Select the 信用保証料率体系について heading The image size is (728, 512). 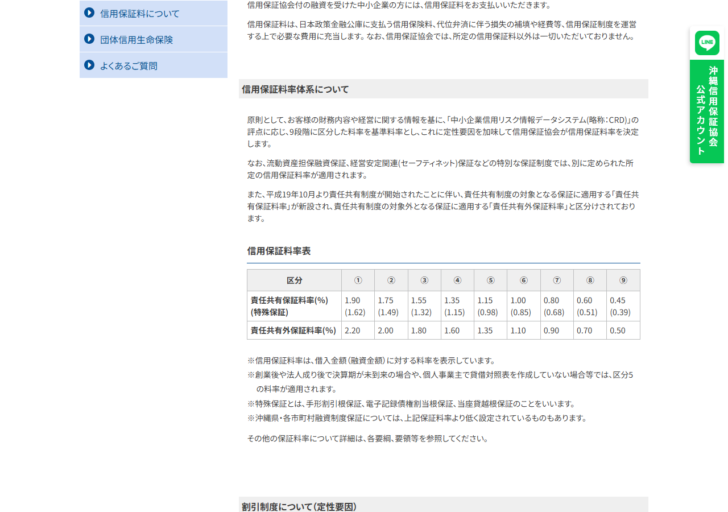pos(295,89)
